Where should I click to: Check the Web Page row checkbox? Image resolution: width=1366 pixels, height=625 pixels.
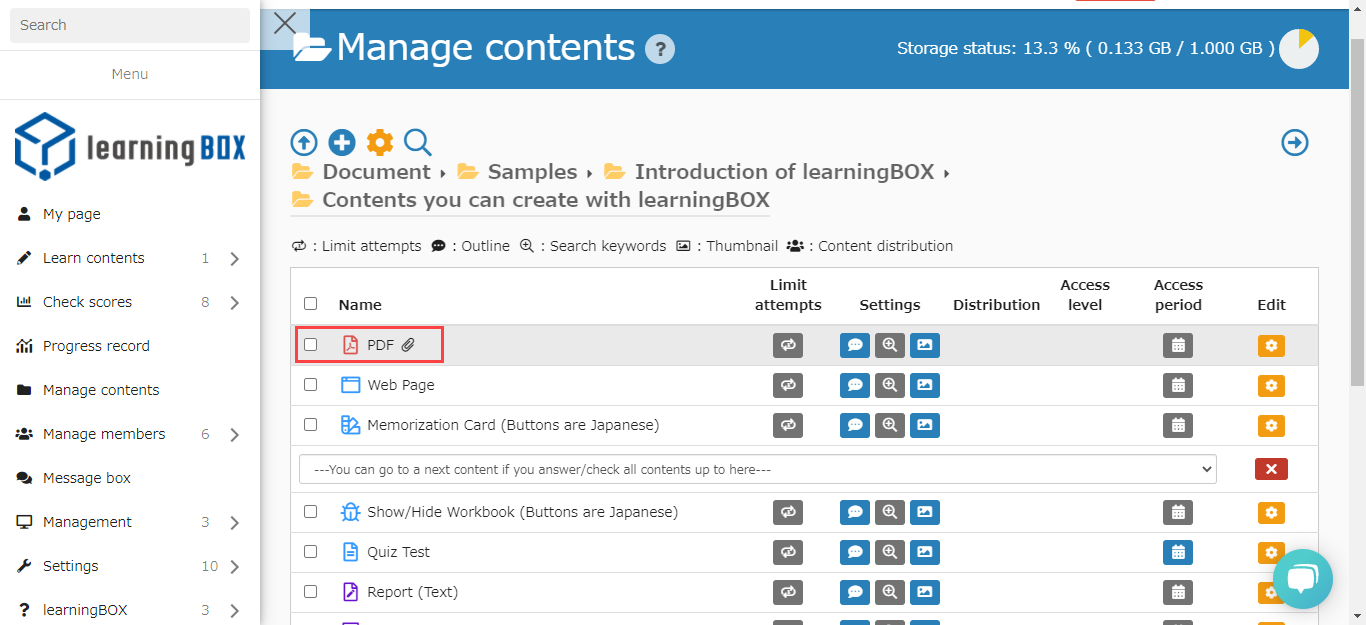[311, 385]
